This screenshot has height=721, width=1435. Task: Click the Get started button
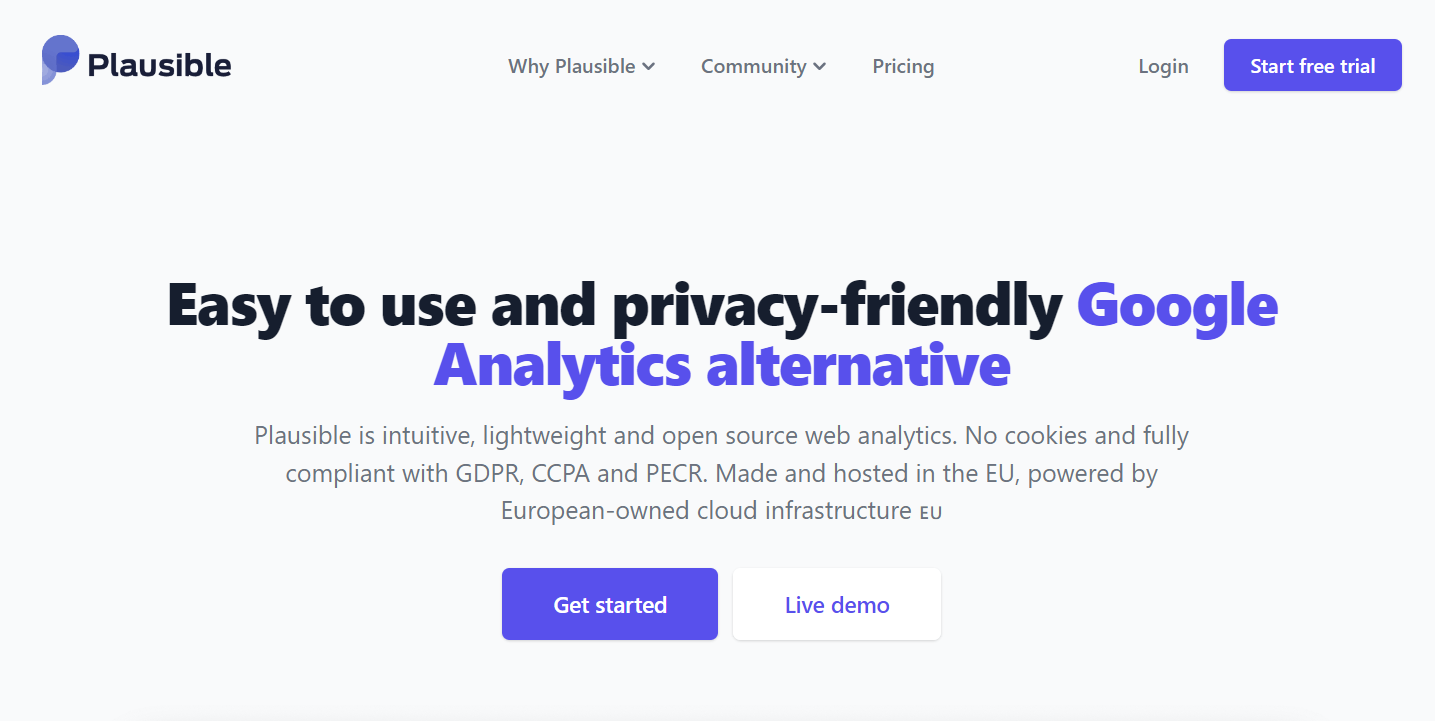tap(609, 604)
